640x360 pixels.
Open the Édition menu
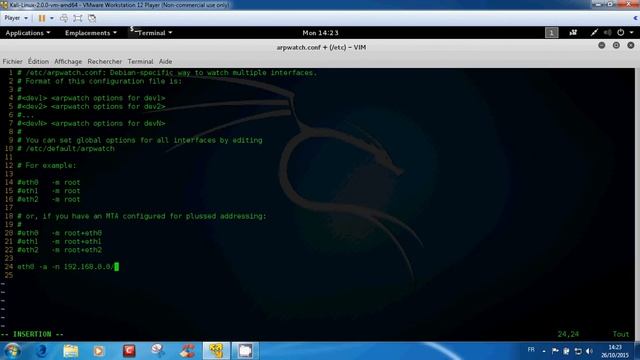38,62
